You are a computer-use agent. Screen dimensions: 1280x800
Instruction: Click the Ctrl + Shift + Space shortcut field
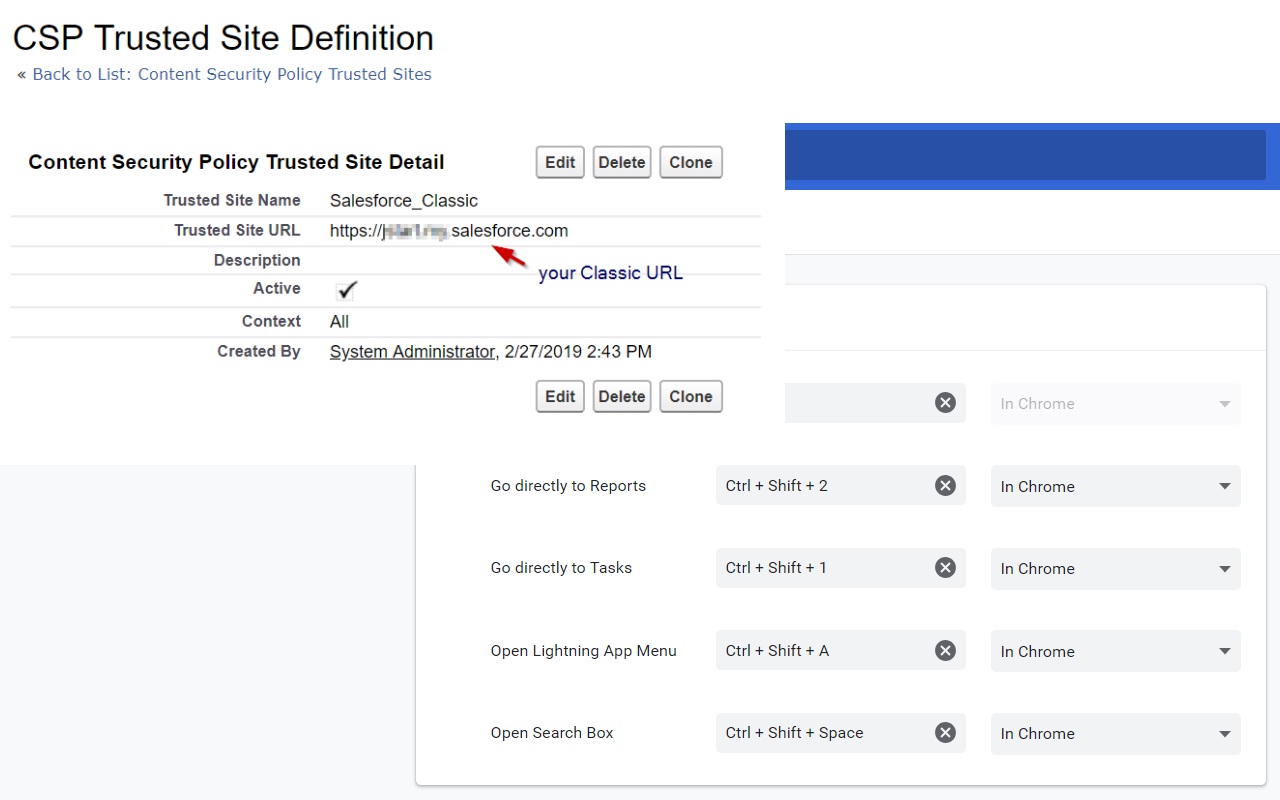820,732
